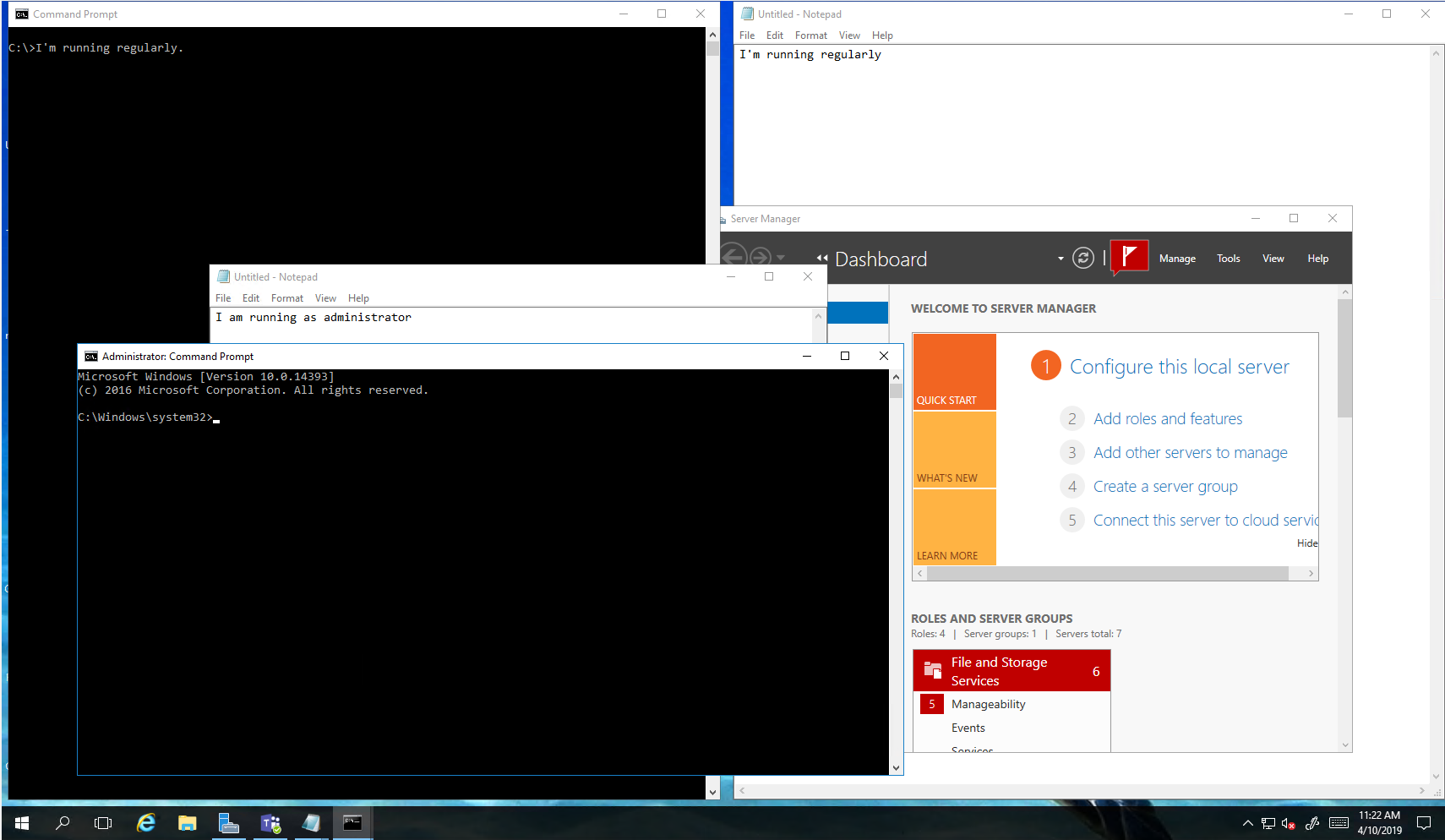Open the Action Center notifications icon

[1424, 823]
